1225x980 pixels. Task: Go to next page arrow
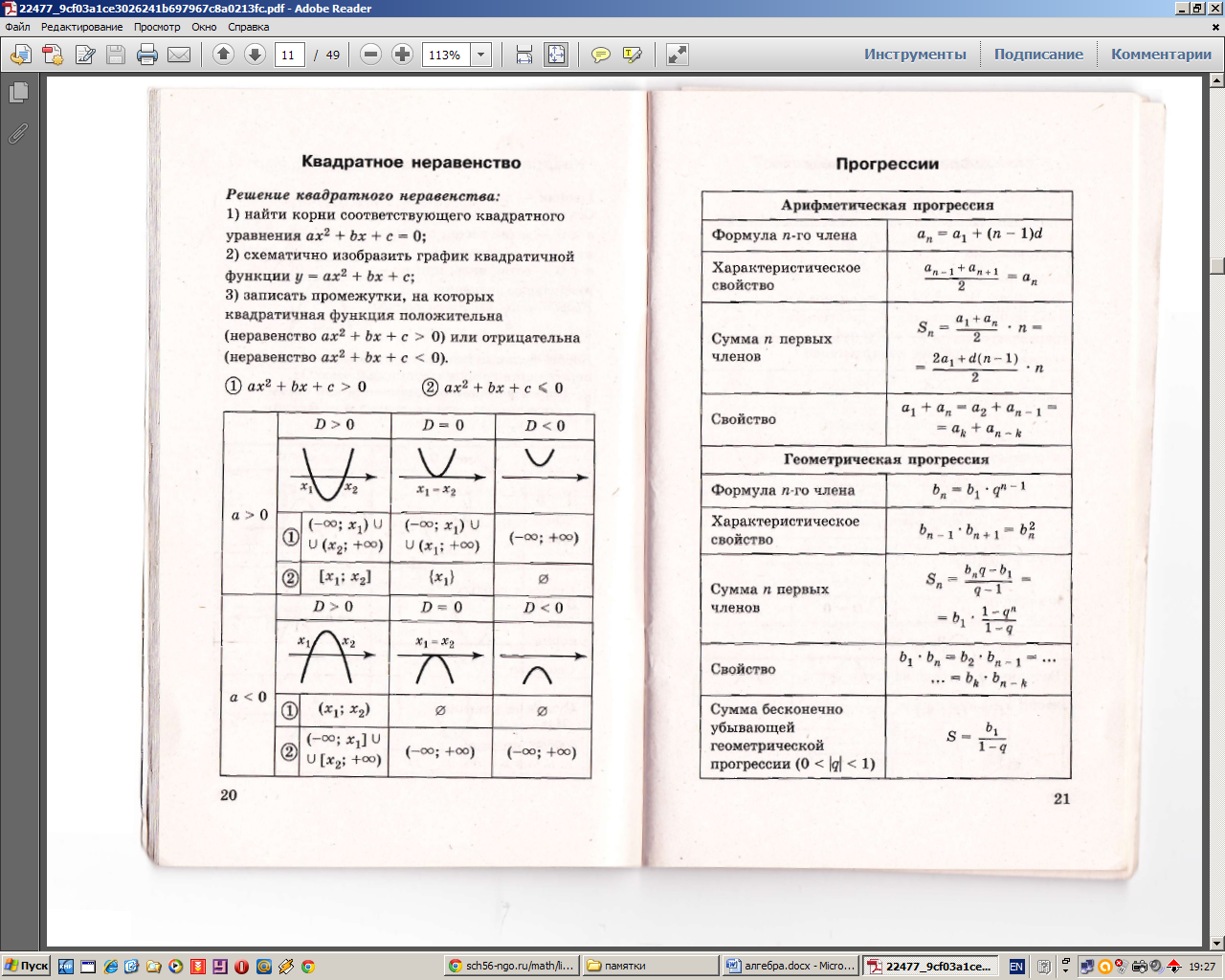point(255,55)
